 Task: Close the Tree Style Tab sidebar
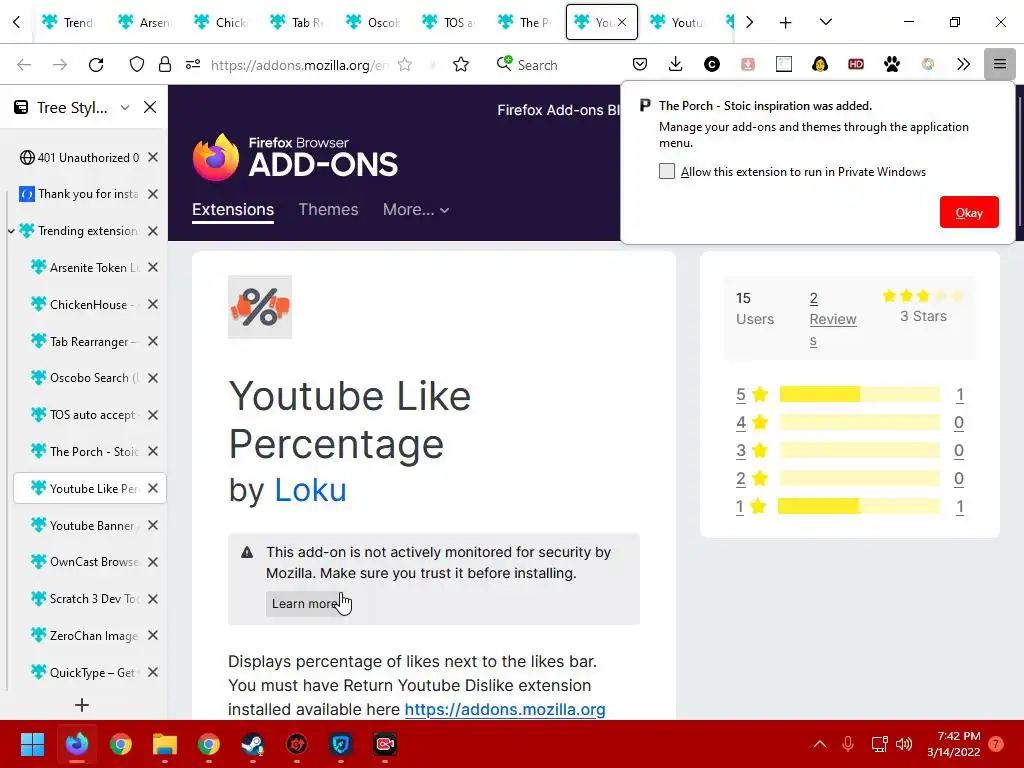(x=150, y=107)
